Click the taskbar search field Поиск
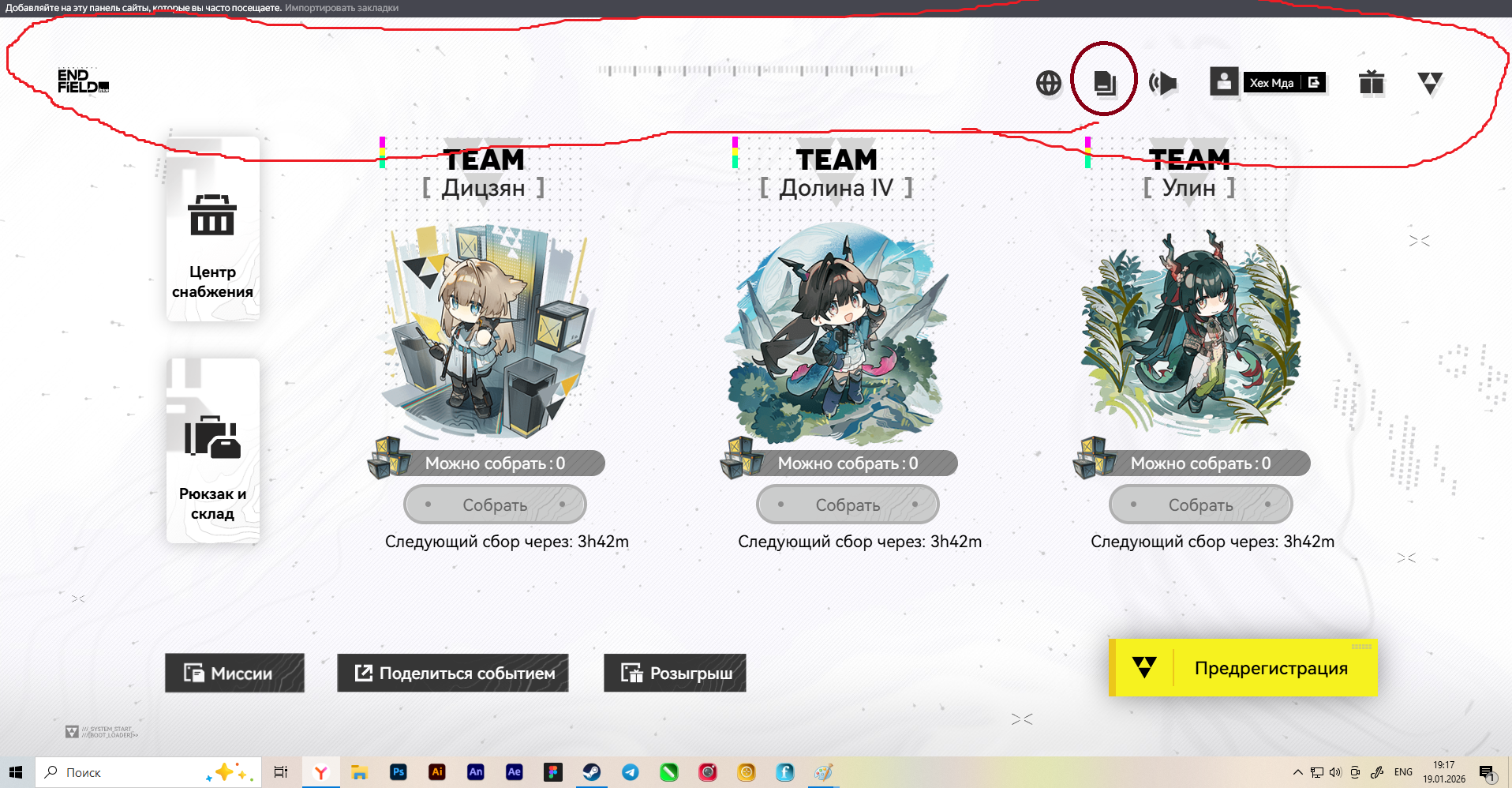Viewport: 1512px width, 788px height. coord(148,772)
